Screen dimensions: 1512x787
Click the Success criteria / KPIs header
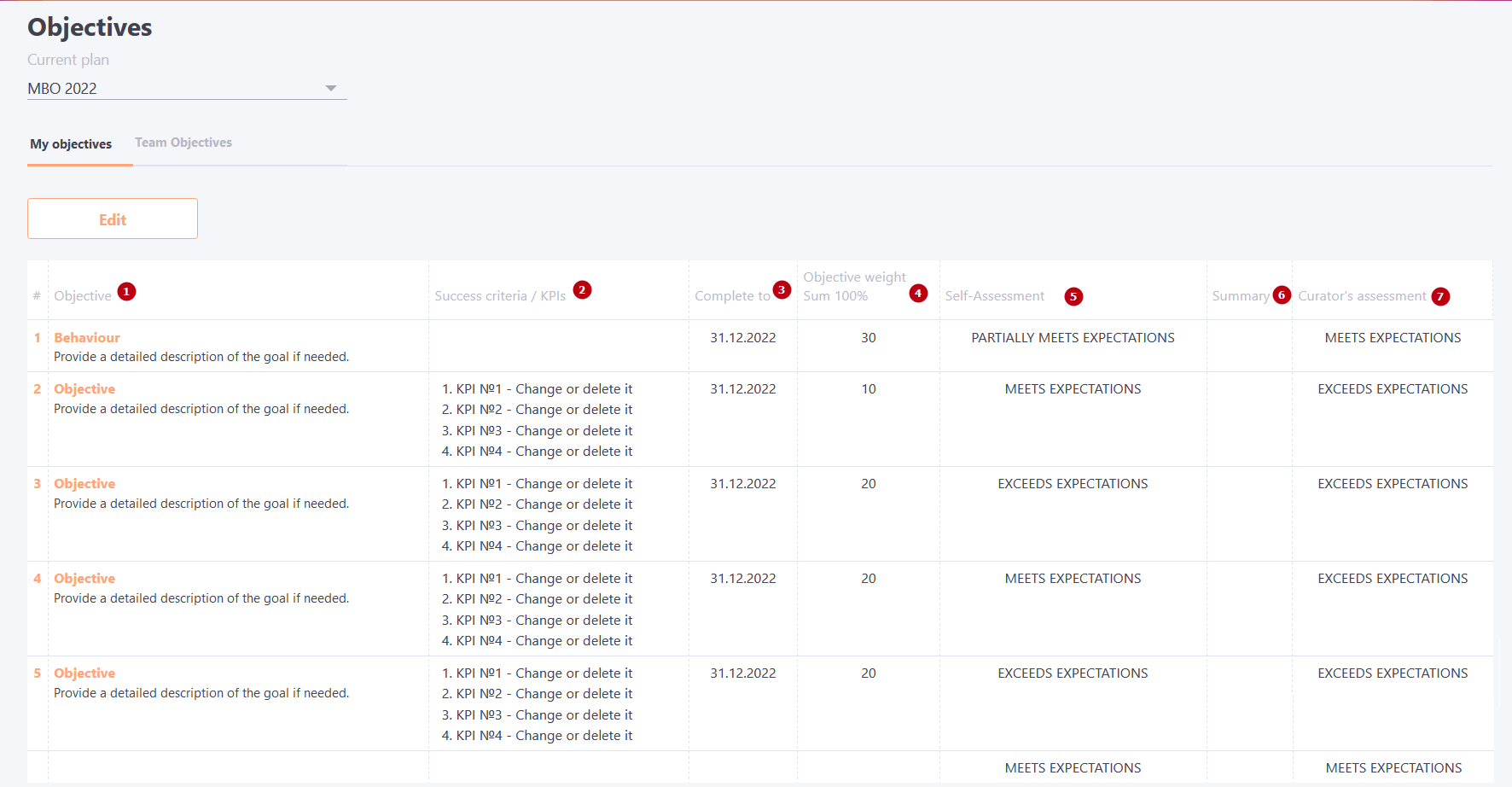pyautogui.click(x=500, y=296)
